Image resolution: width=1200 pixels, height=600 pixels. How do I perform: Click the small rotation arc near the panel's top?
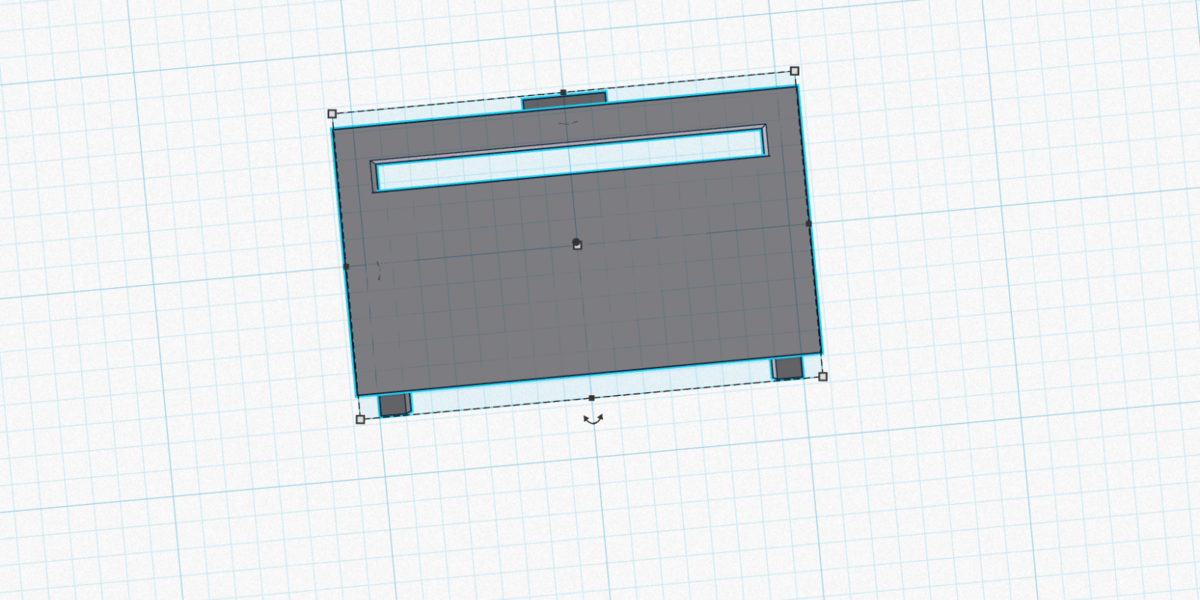point(568,122)
